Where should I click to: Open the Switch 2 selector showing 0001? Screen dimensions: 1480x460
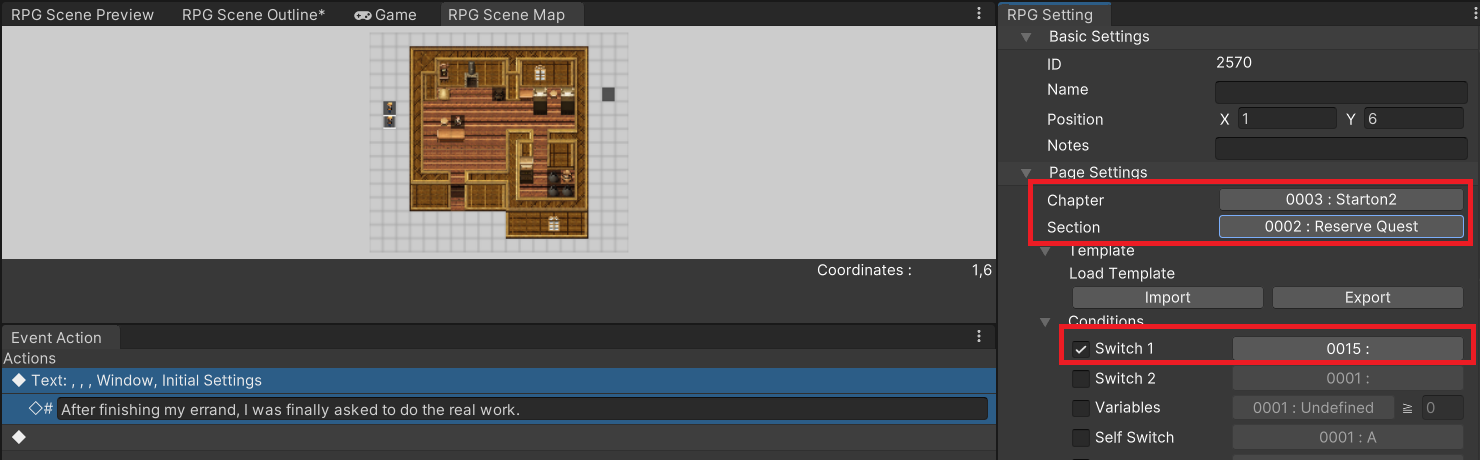pos(1348,379)
